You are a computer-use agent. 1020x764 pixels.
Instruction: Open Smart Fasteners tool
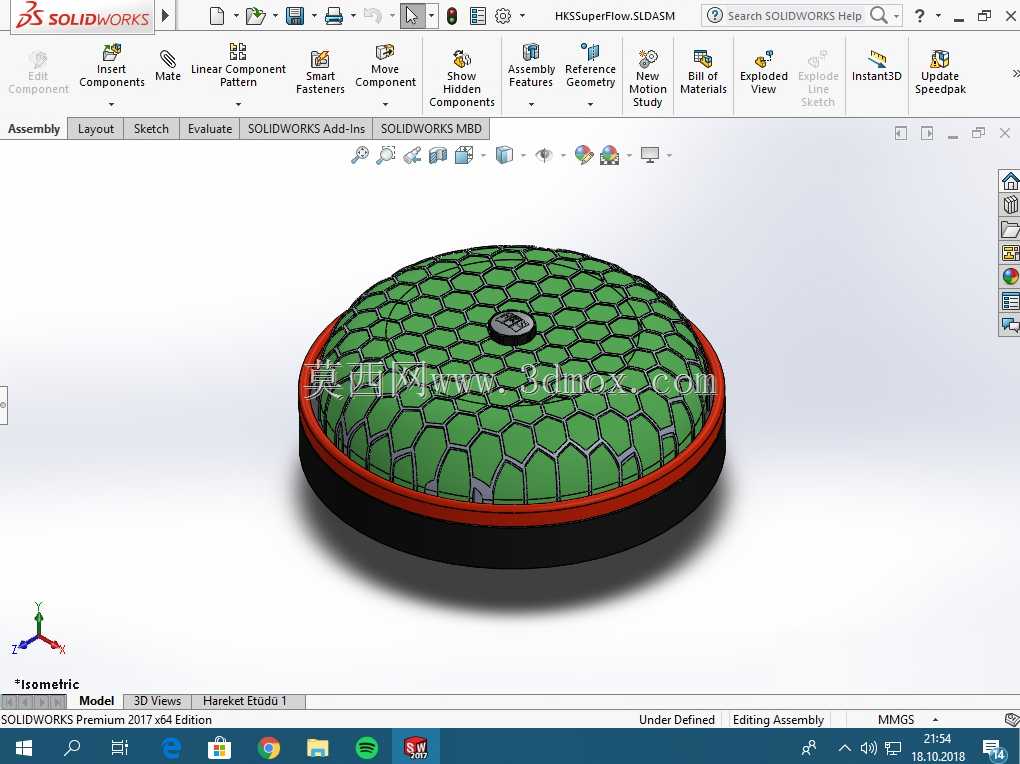320,59
